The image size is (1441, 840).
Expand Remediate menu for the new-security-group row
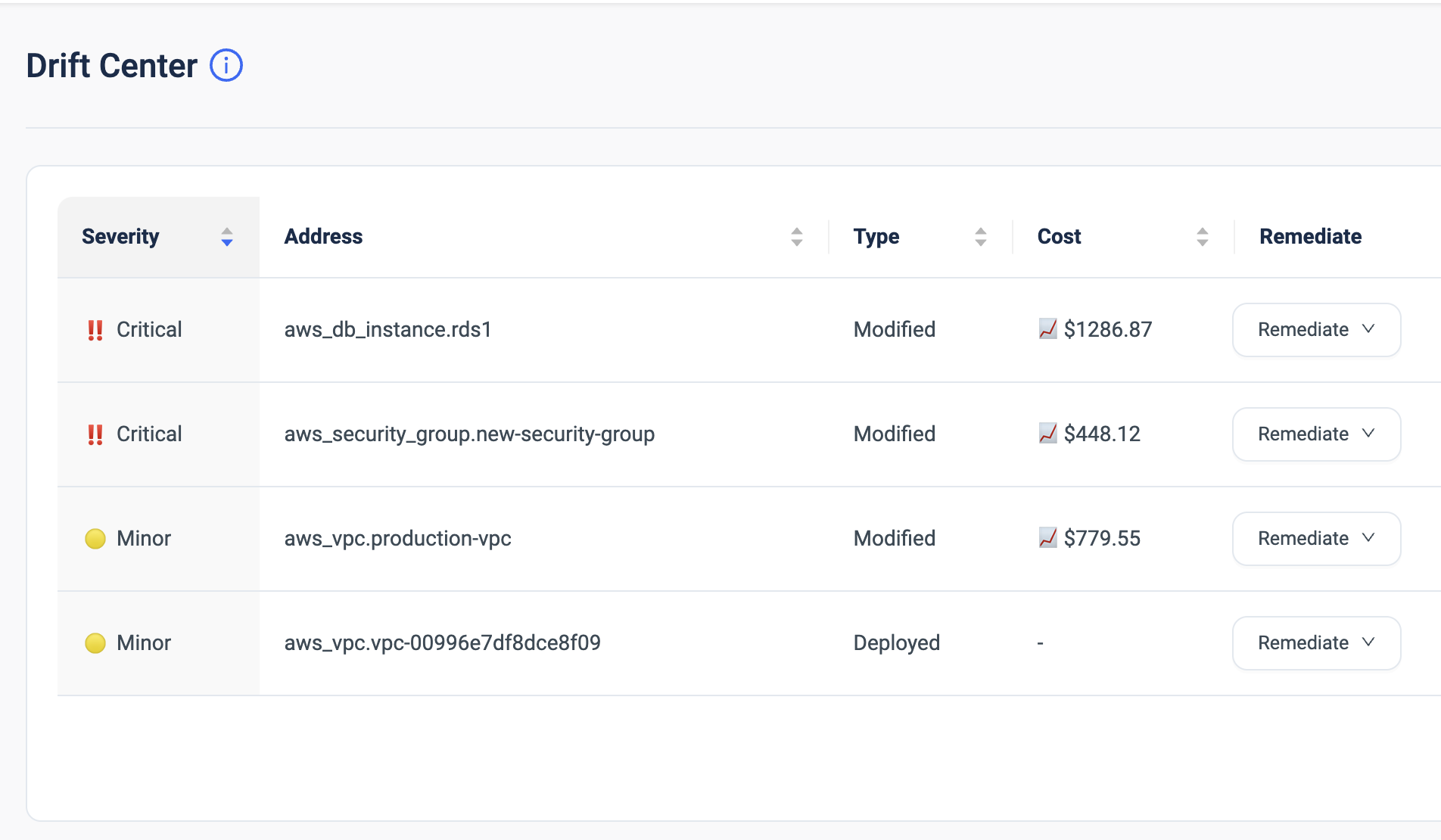click(x=1316, y=434)
